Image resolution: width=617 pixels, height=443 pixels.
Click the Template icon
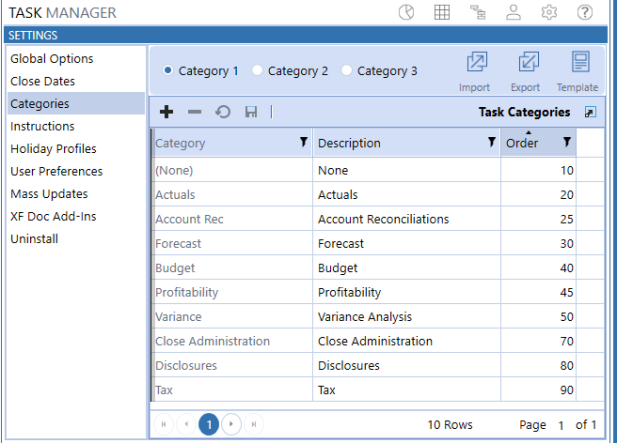click(x=580, y=62)
